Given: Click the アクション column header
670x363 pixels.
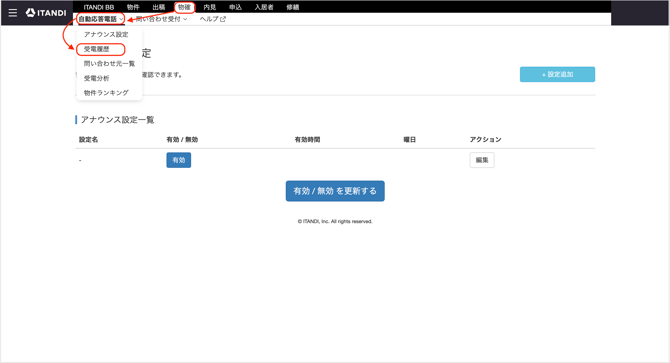Looking at the screenshot, I should pos(485,140).
